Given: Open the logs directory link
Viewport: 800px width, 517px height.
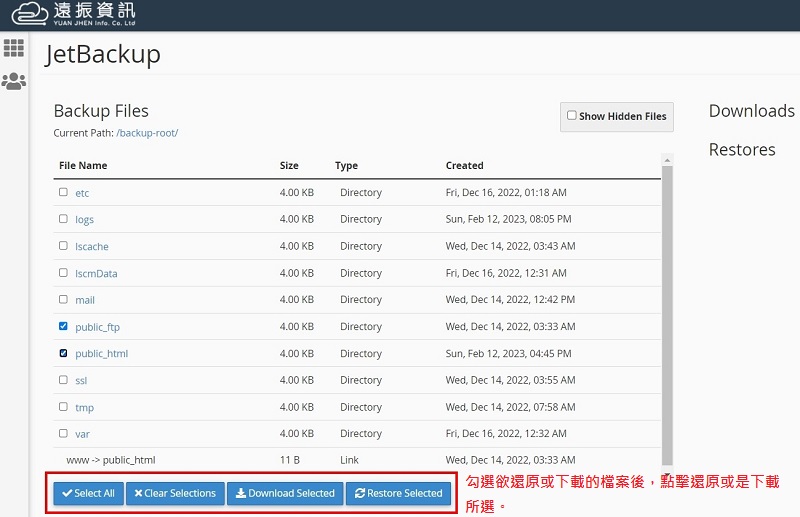Looking at the screenshot, I should tap(84, 219).
